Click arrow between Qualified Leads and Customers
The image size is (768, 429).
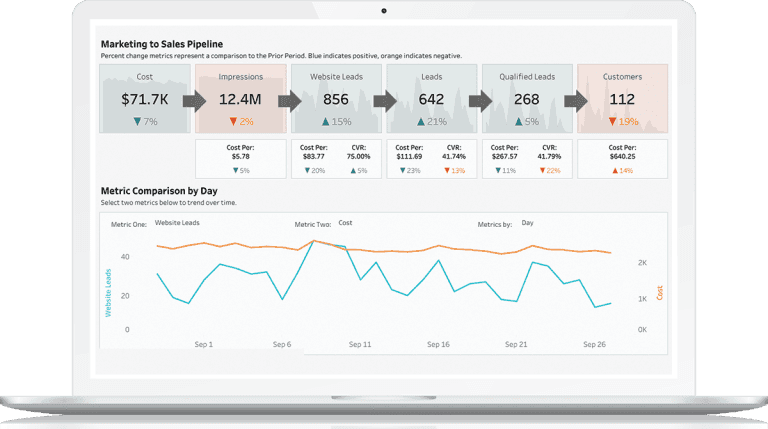pos(576,101)
